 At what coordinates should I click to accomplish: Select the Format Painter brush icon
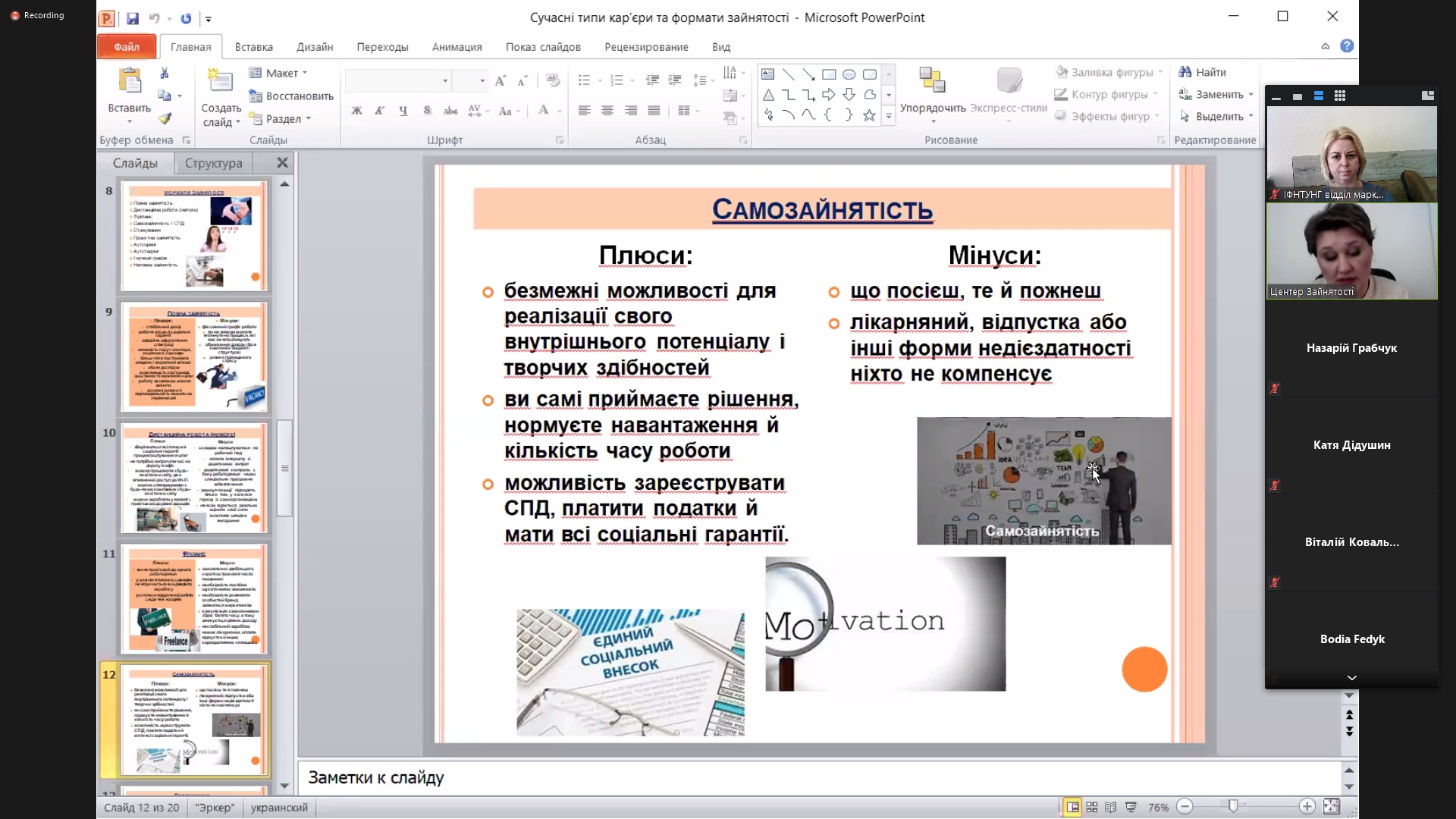pyautogui.click(x=165, y=119)
